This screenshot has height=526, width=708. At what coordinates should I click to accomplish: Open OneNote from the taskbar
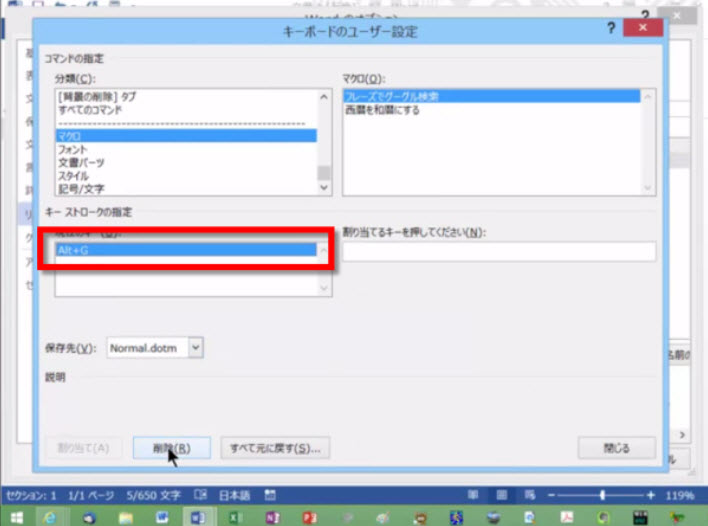(x=270, y=516)
